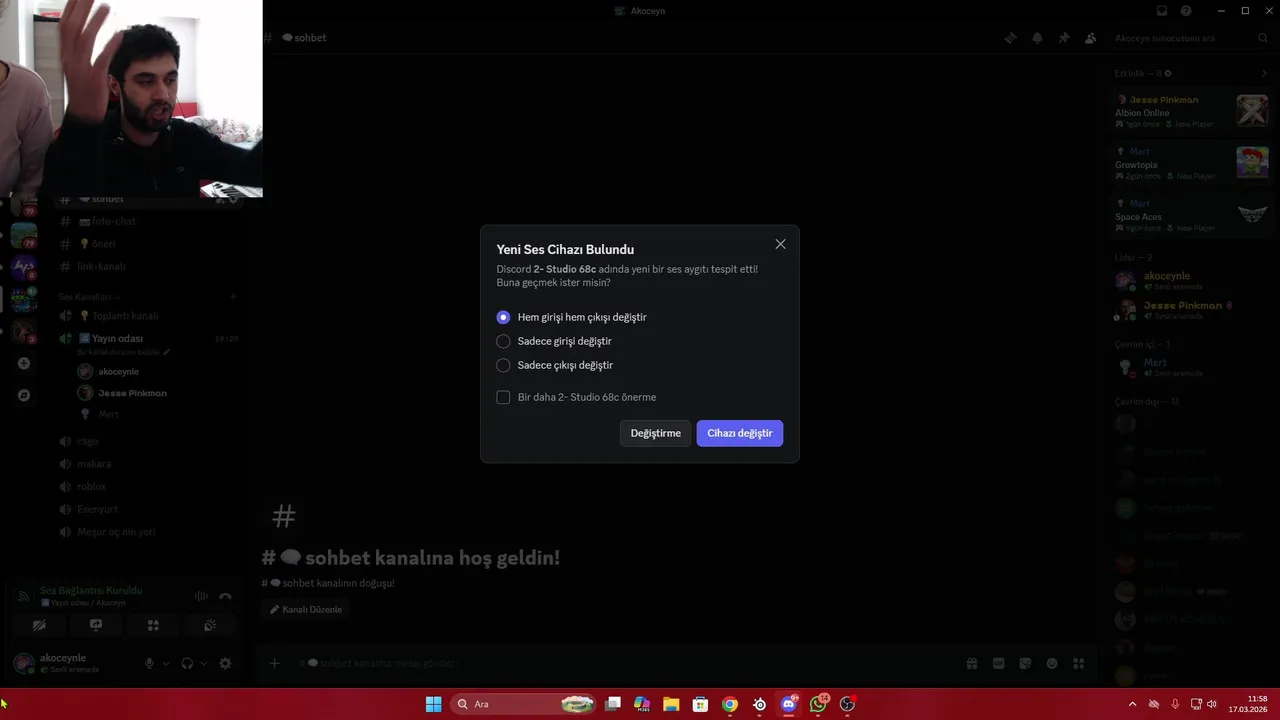
Task: Expand the Etkinlik section chevron
Action: pyautogui.click(x=1265, y=73)
